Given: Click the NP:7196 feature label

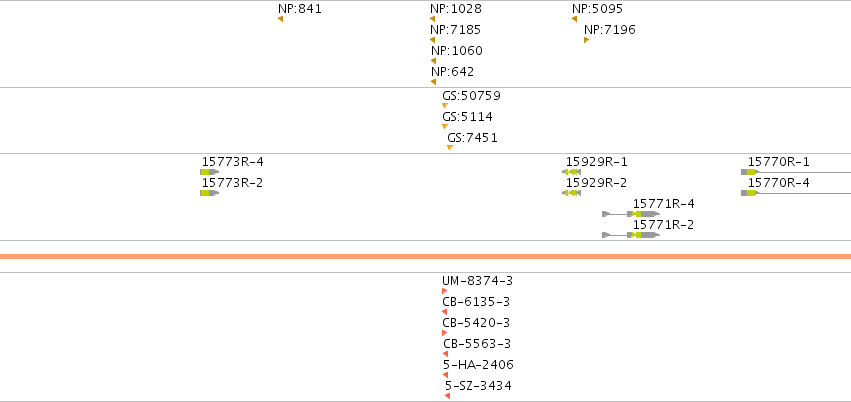Looking at the screenshot, I should (x=609, y=30).
